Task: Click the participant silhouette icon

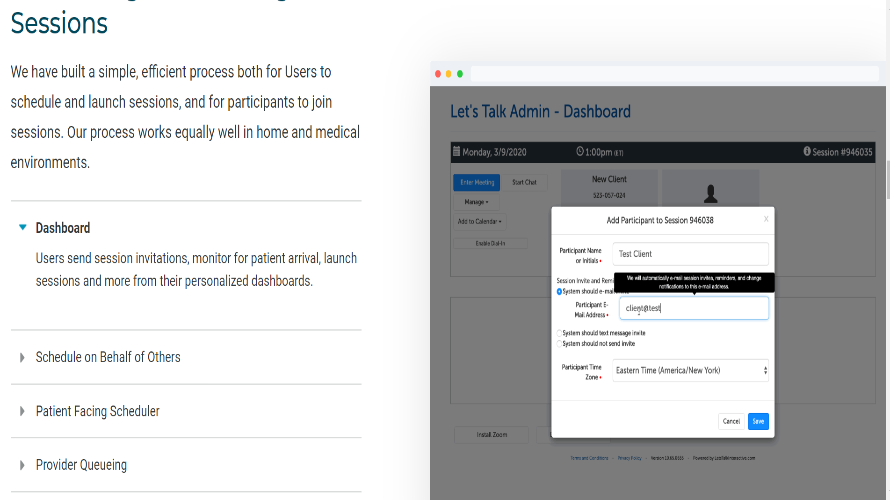Action: tap(711, 194)
